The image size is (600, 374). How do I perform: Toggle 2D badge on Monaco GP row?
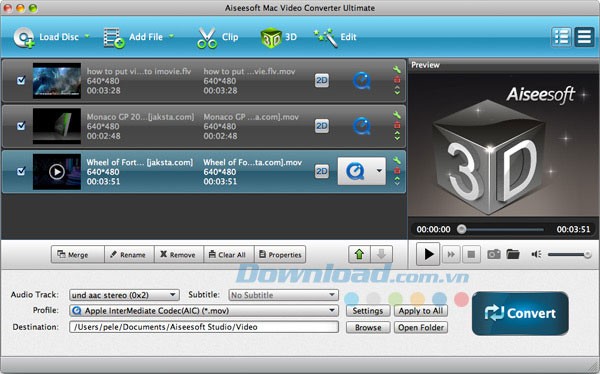pyautogui.click(x=322, y=126)
